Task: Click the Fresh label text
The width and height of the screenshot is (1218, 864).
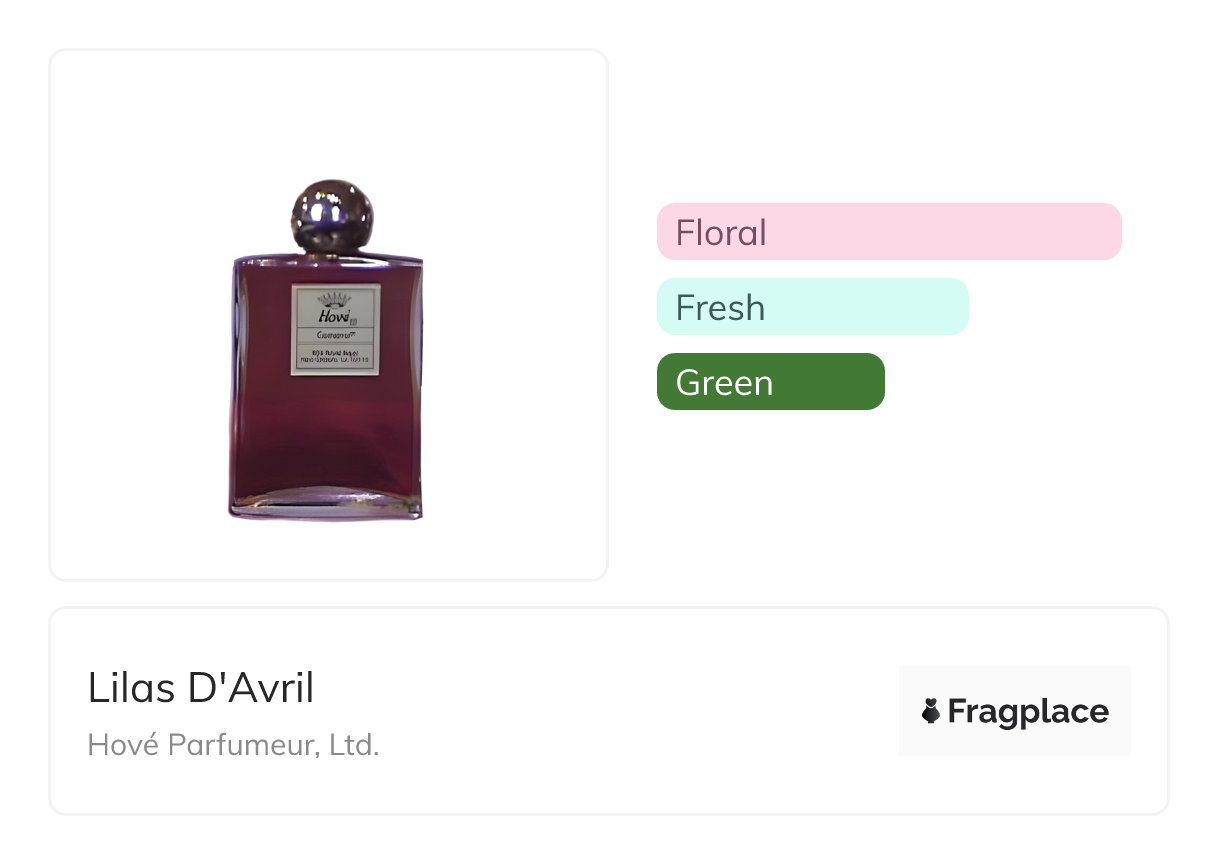Action: click(720, 307)
